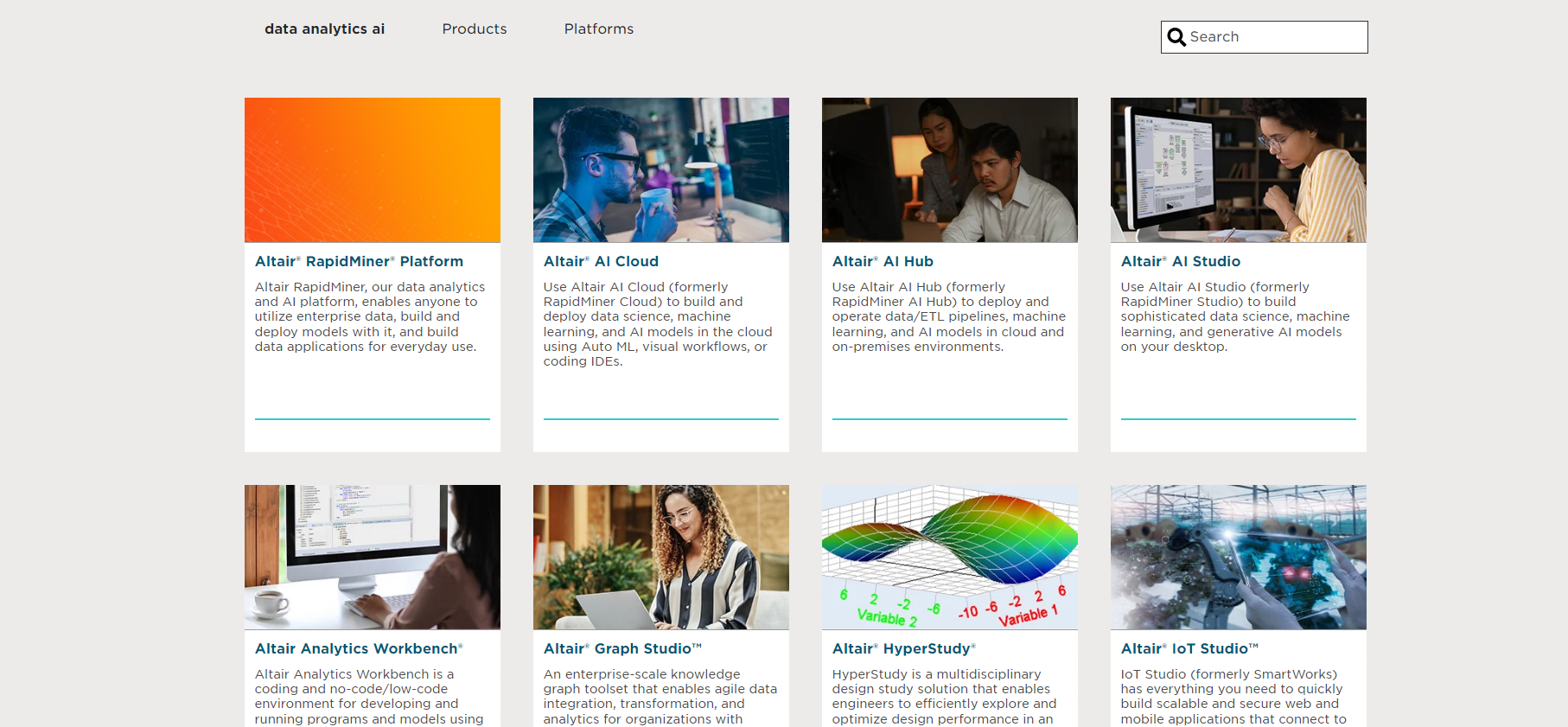Click the Graph Studio woman-with-laptop image
The image size is (1568, 727).
[661, 558]
